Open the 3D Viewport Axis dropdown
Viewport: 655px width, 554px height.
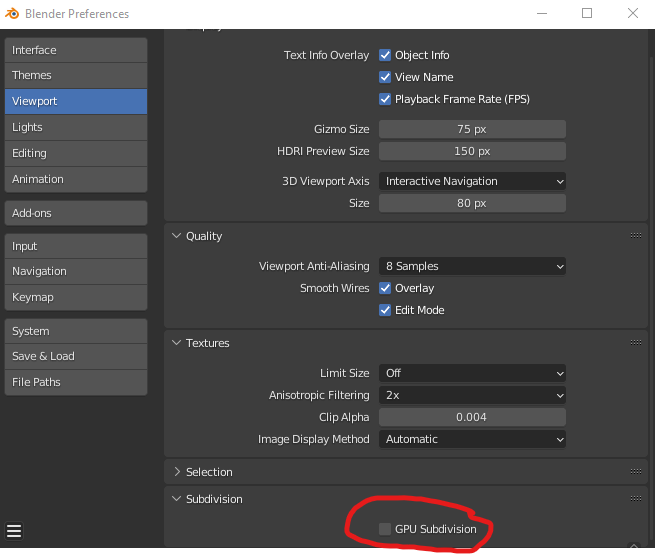coord(471,181)
